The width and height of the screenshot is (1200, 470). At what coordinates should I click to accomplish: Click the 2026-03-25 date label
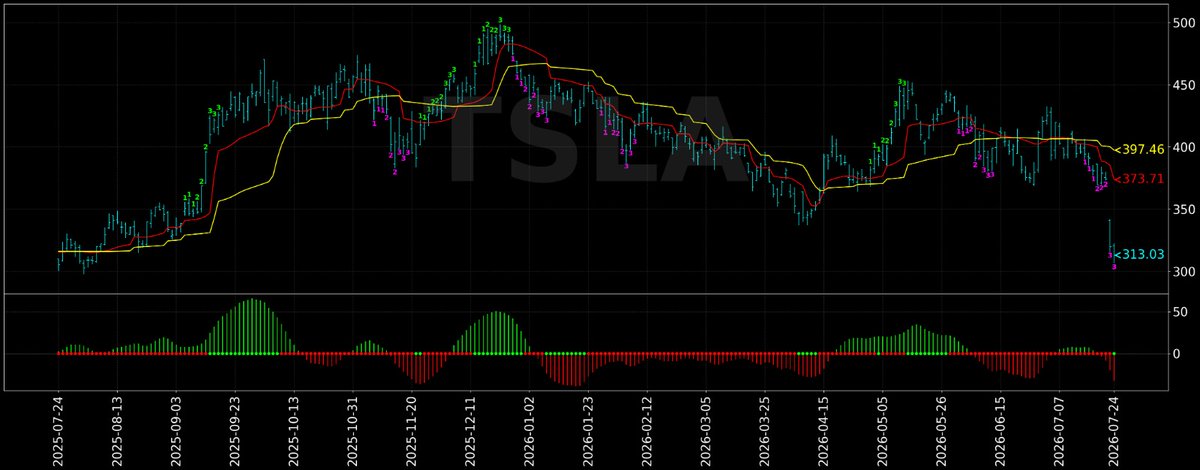tap(765, 431)
